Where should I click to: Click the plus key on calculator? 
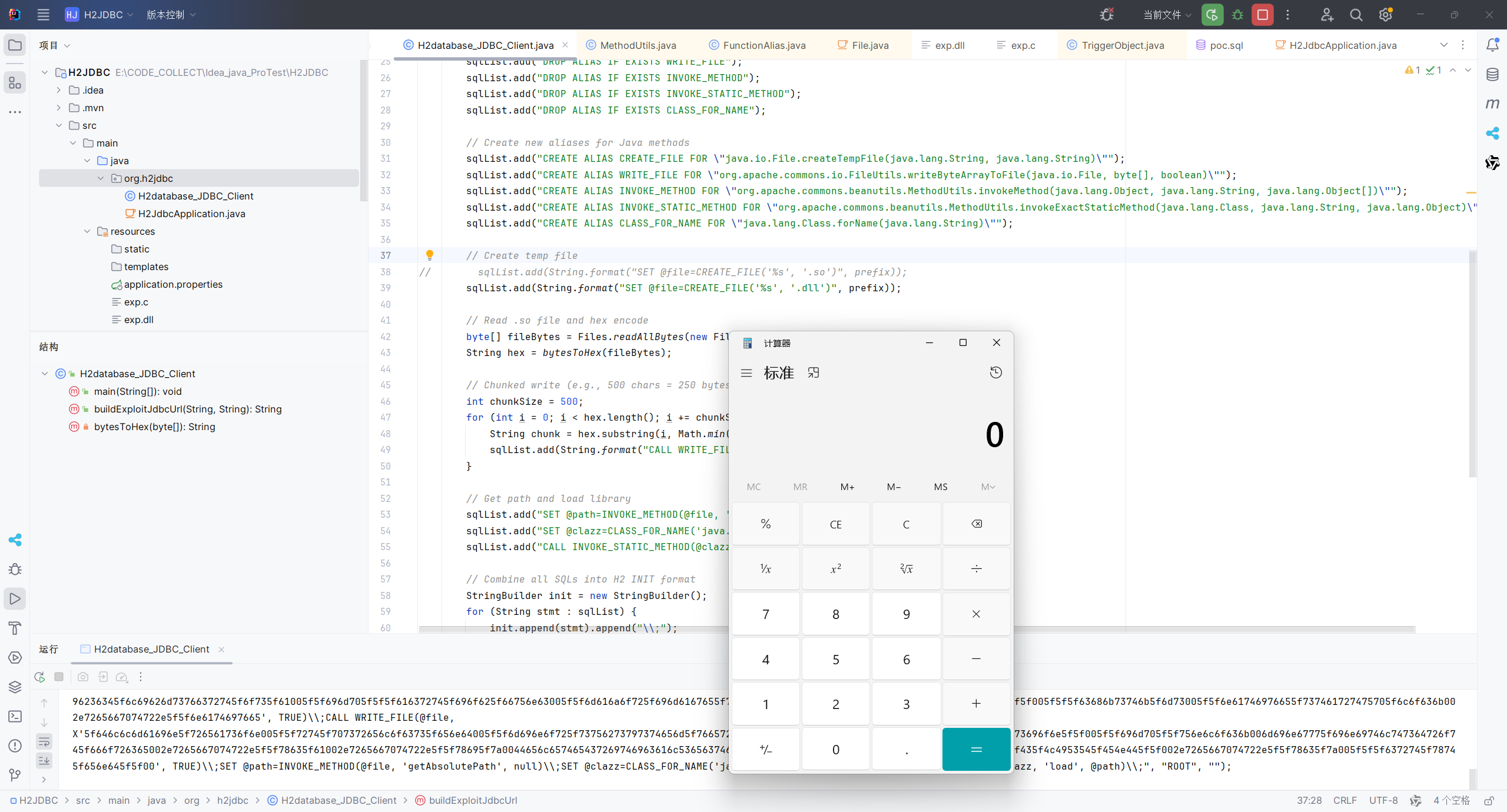(x=976, y=704)
